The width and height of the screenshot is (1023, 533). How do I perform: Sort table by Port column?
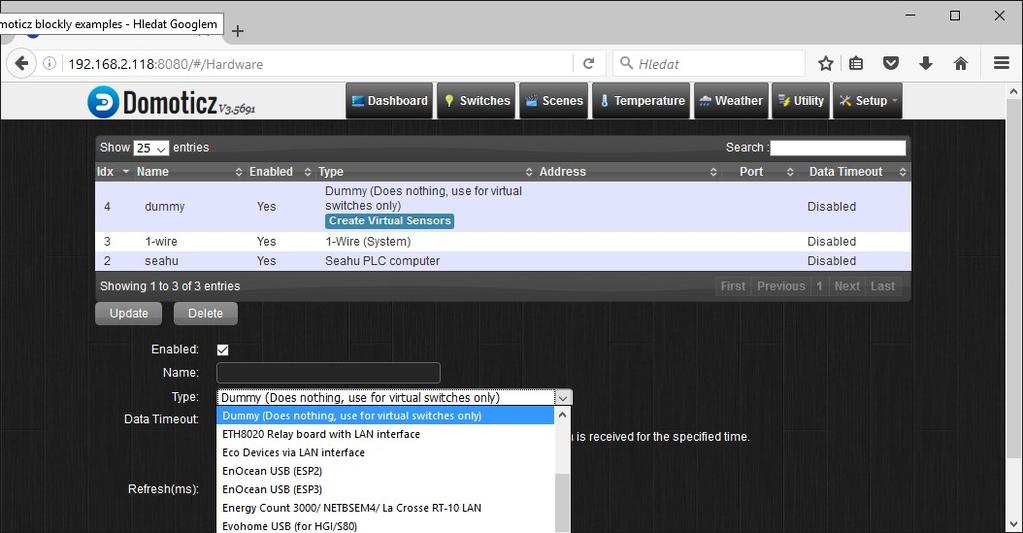coord(759,172)
